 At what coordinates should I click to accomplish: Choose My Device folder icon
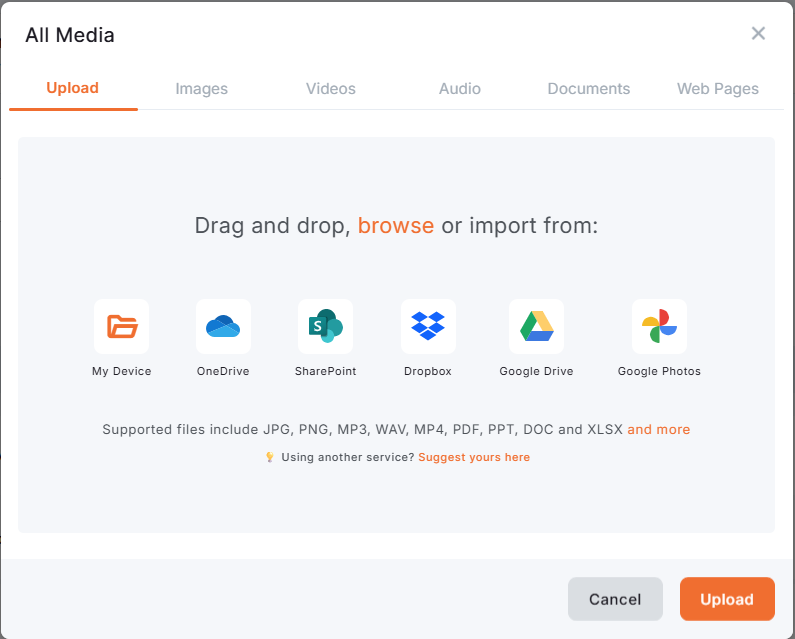point(122,326)
